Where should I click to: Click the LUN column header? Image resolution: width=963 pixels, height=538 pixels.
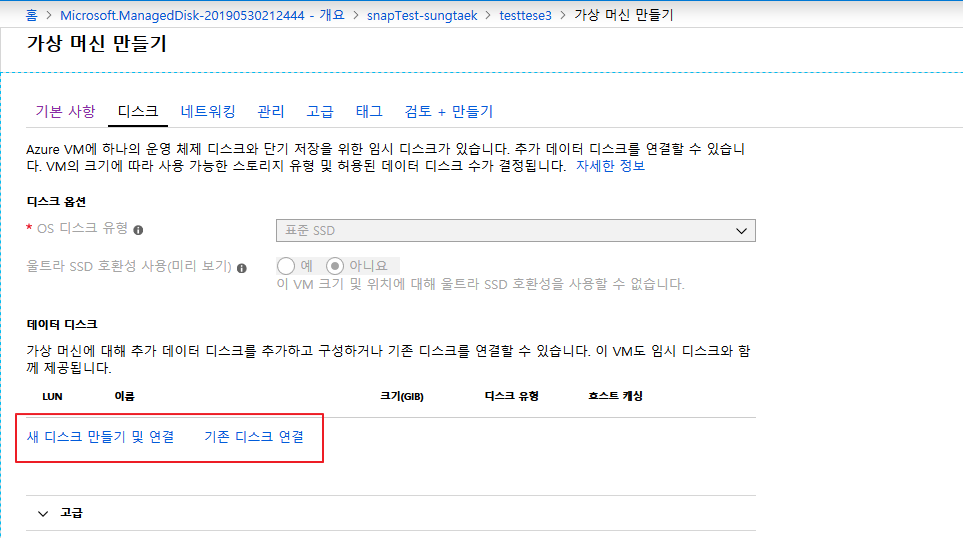[52, 397]
